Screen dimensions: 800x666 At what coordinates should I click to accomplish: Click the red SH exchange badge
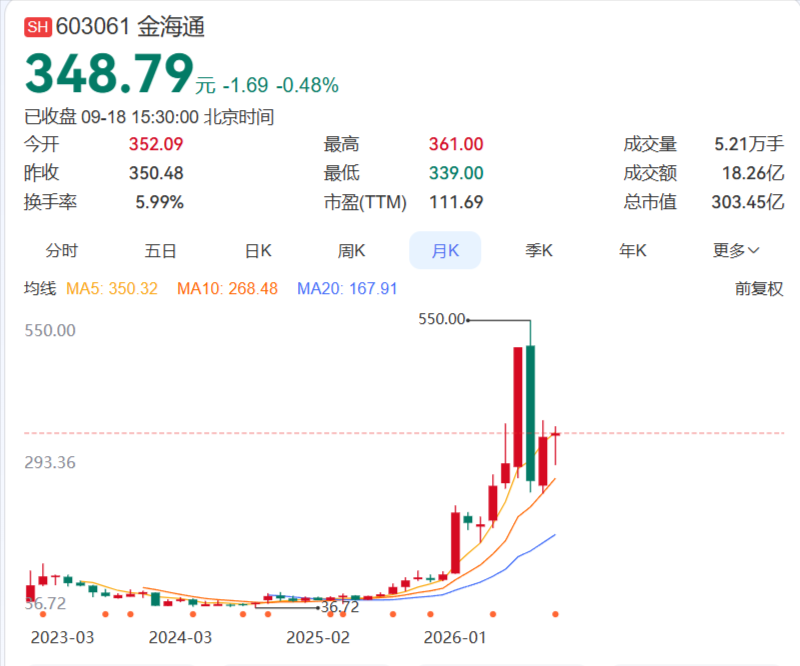pos(38,27)
